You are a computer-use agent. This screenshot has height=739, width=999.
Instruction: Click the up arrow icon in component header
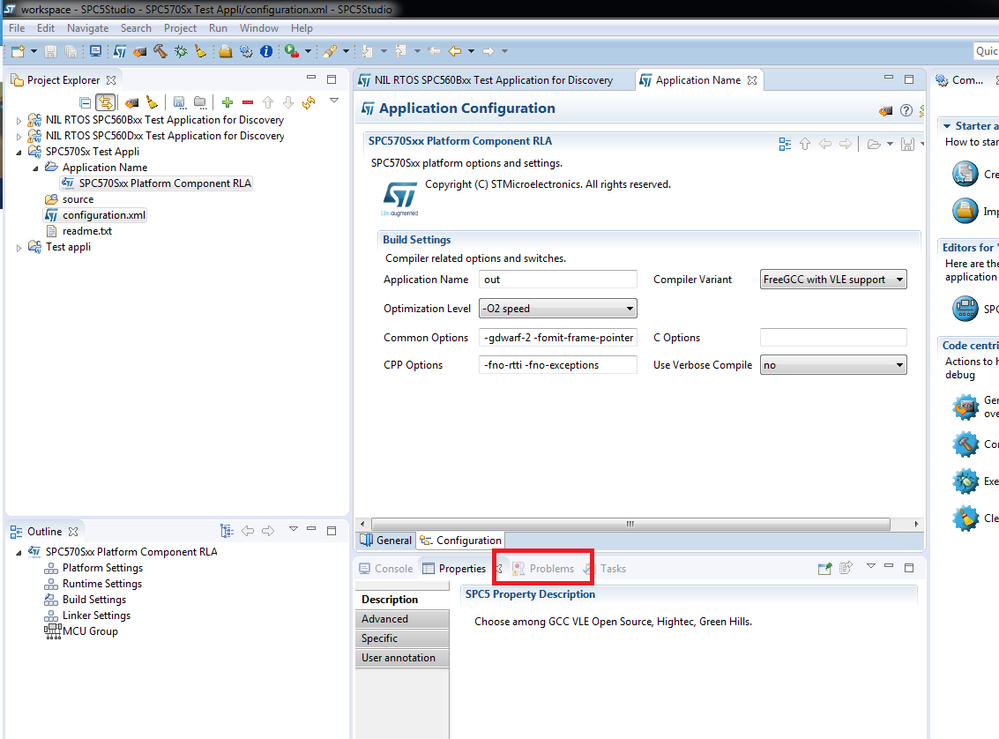click(x=805, y=144)
